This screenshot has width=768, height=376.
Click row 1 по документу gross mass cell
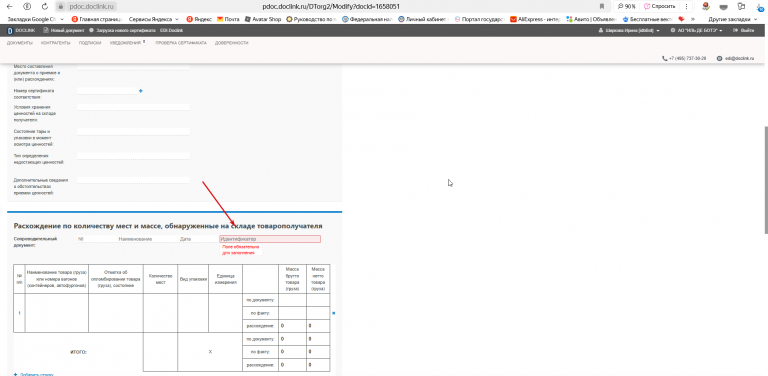pyautogui.click(x=292, y=300)
